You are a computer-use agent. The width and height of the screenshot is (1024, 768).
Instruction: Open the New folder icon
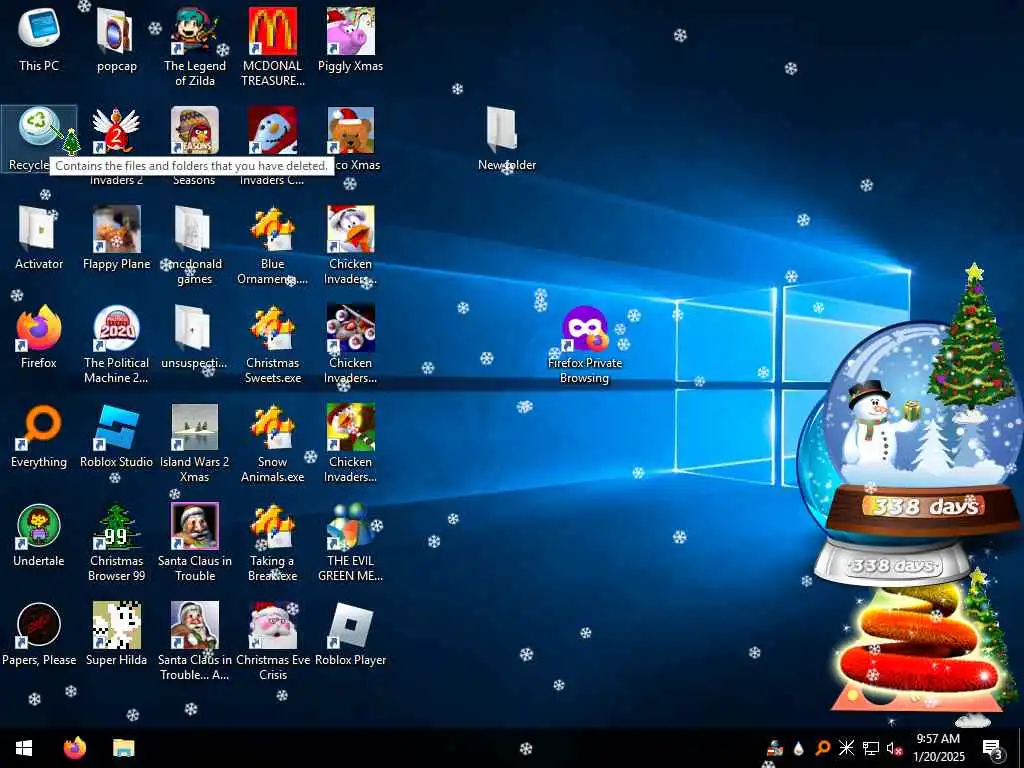pyautogui.click(x=506, y=138)
